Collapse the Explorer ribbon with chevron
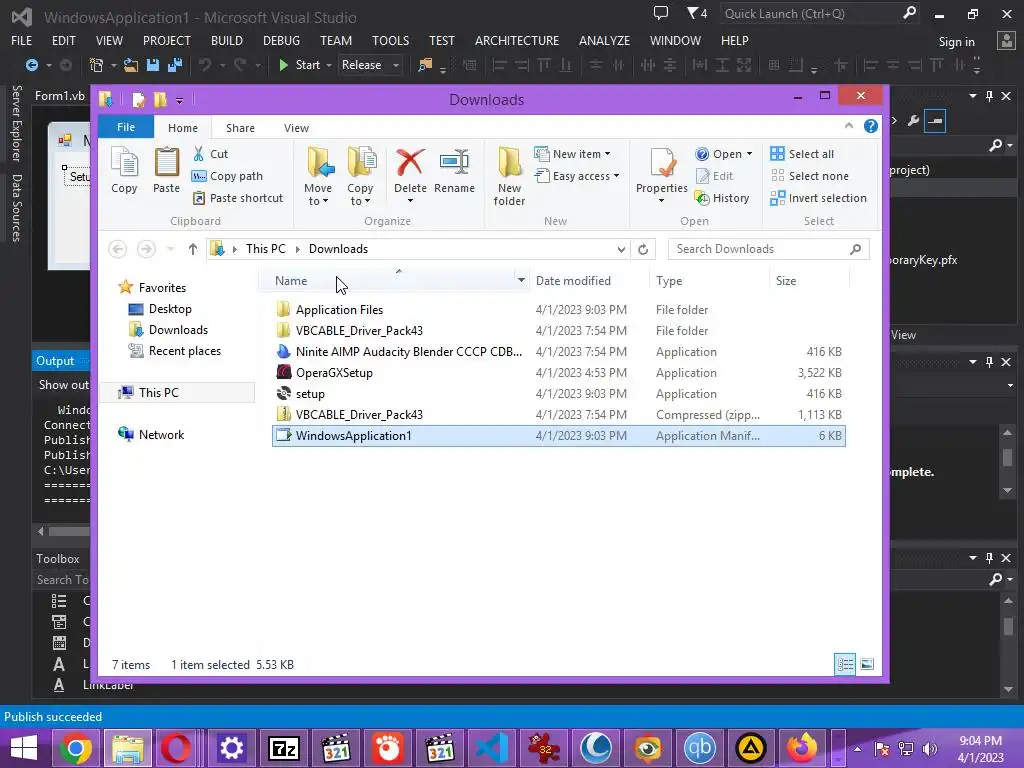The image size is (1024, 768). [x=848, y=126]
